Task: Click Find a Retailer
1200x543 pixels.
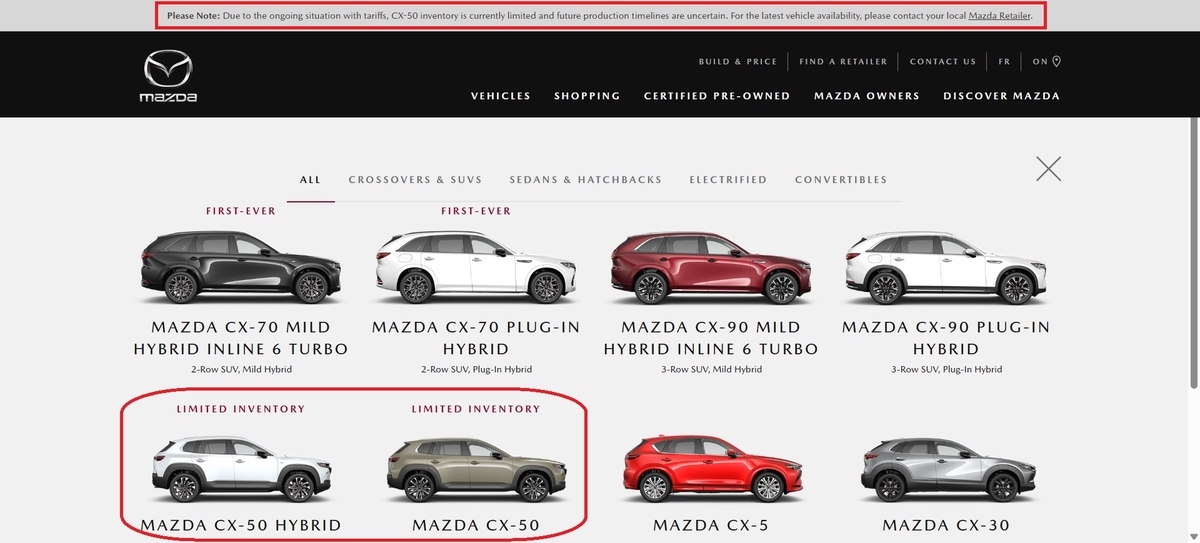Action: pos(843,61)
